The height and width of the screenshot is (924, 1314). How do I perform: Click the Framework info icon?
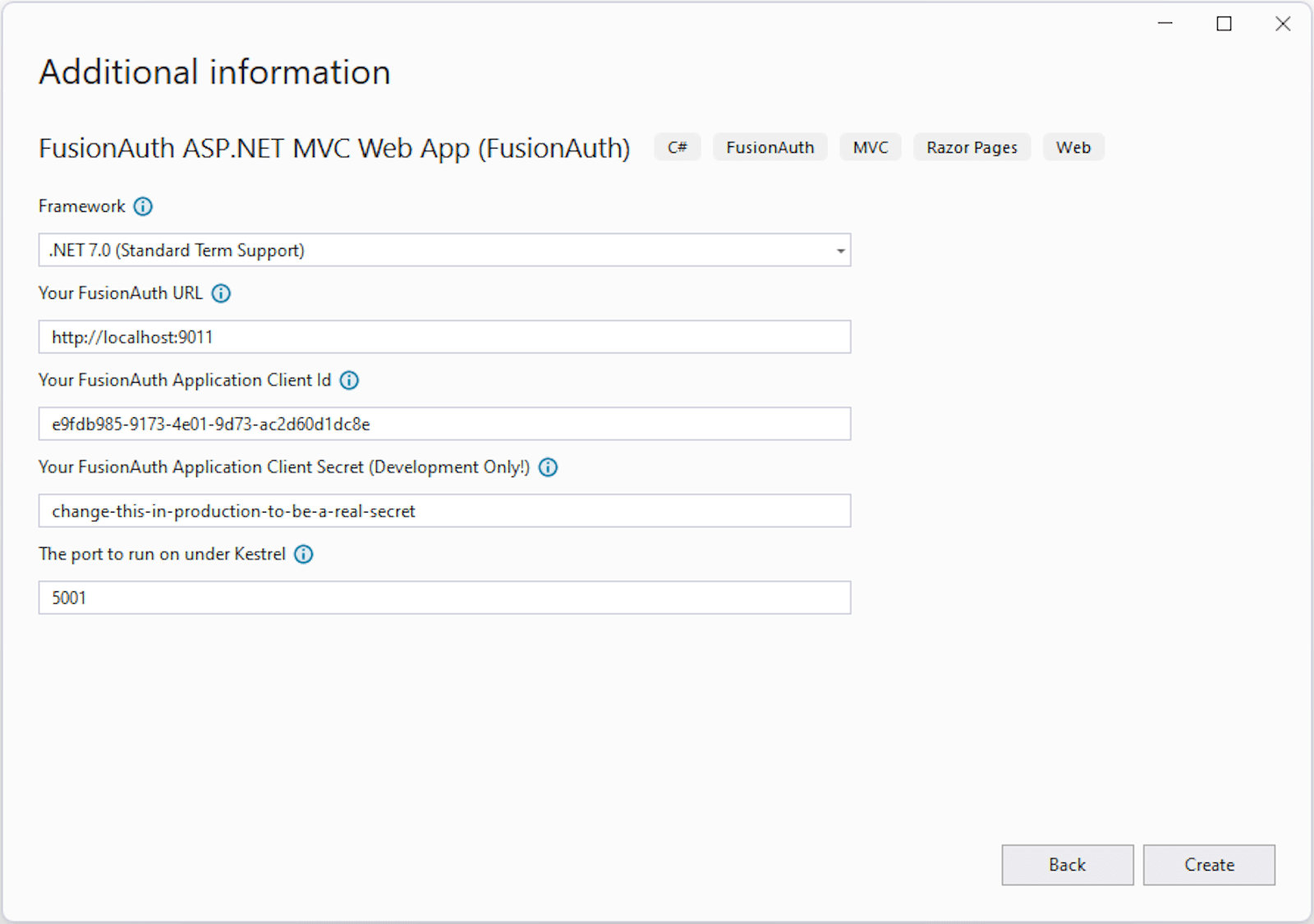tap(143, 206)
